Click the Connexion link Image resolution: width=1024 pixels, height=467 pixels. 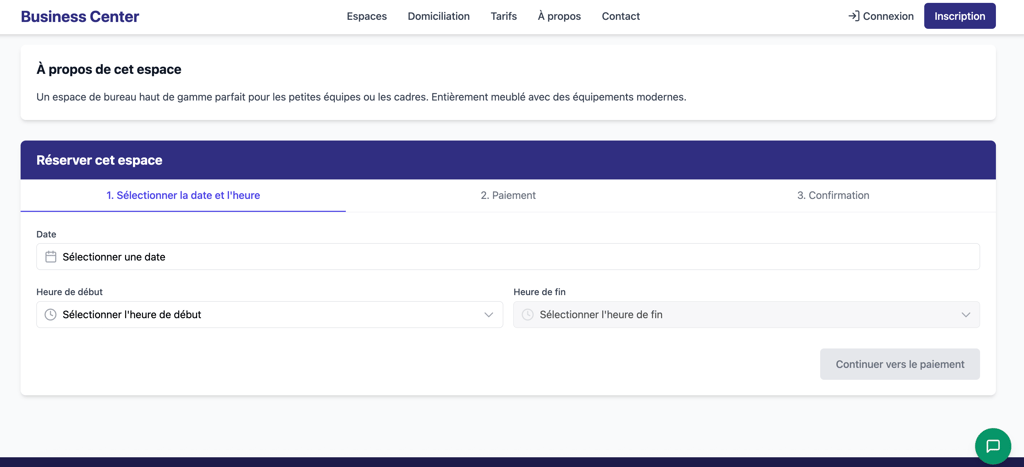(880, 16)
